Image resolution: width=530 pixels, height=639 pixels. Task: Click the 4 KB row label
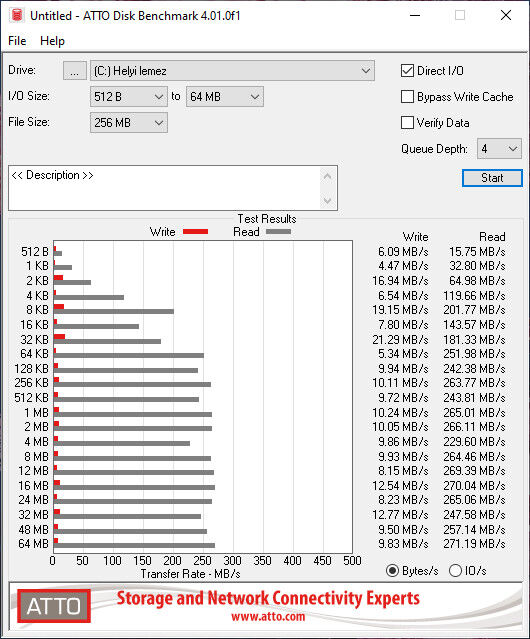37,295
